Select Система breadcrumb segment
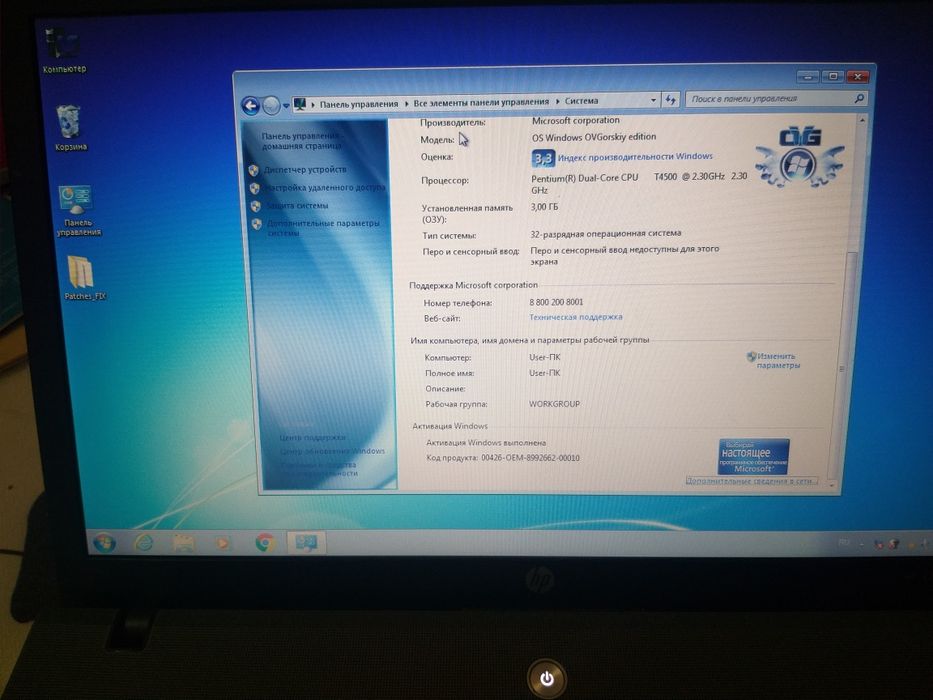The height and width of the screenshot is (700, 933). (x=581, y=101)
